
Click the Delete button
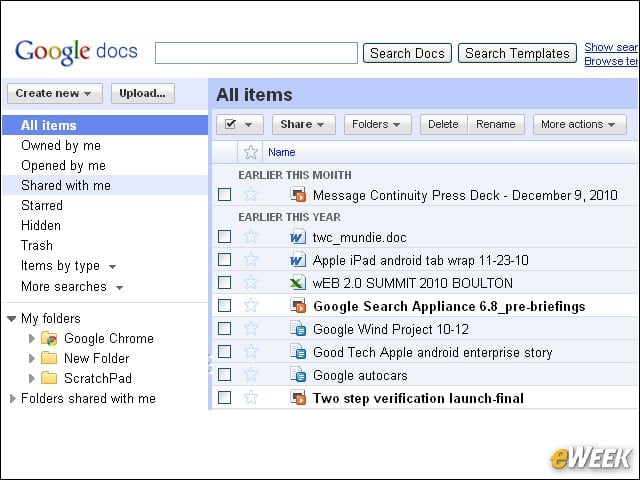click(443, 124)
